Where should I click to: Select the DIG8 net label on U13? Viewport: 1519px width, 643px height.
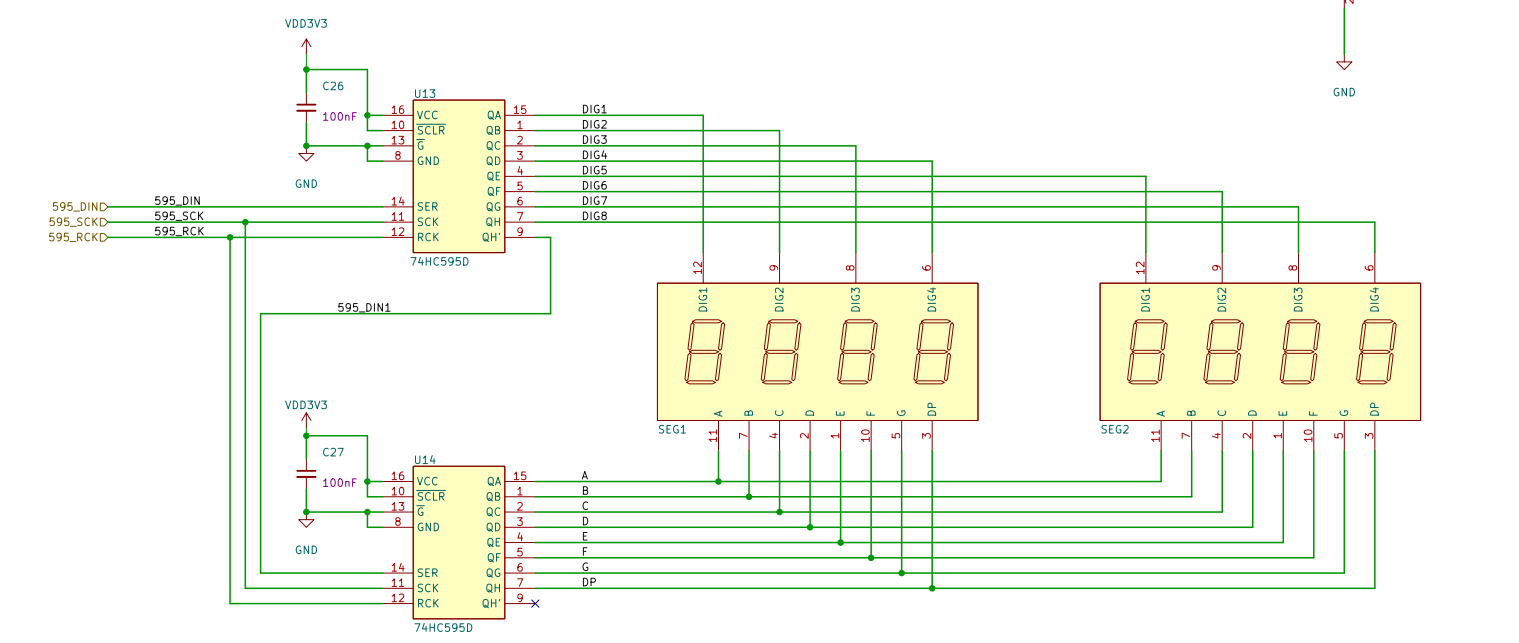pos(594,216)
